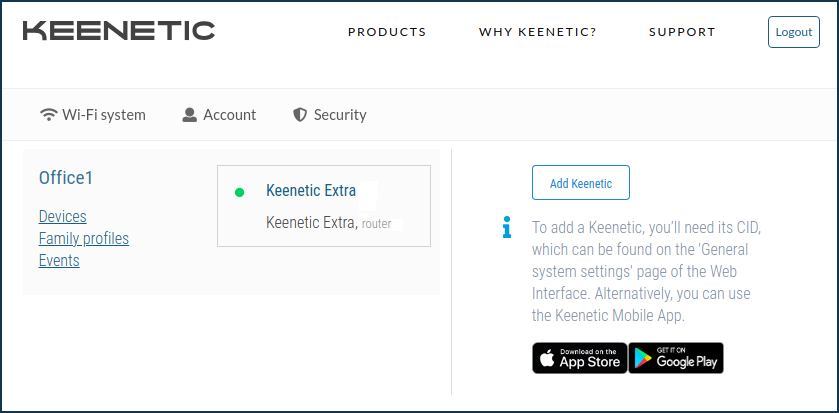
Task: Click the Account person icon
Action: coord(189,114)
